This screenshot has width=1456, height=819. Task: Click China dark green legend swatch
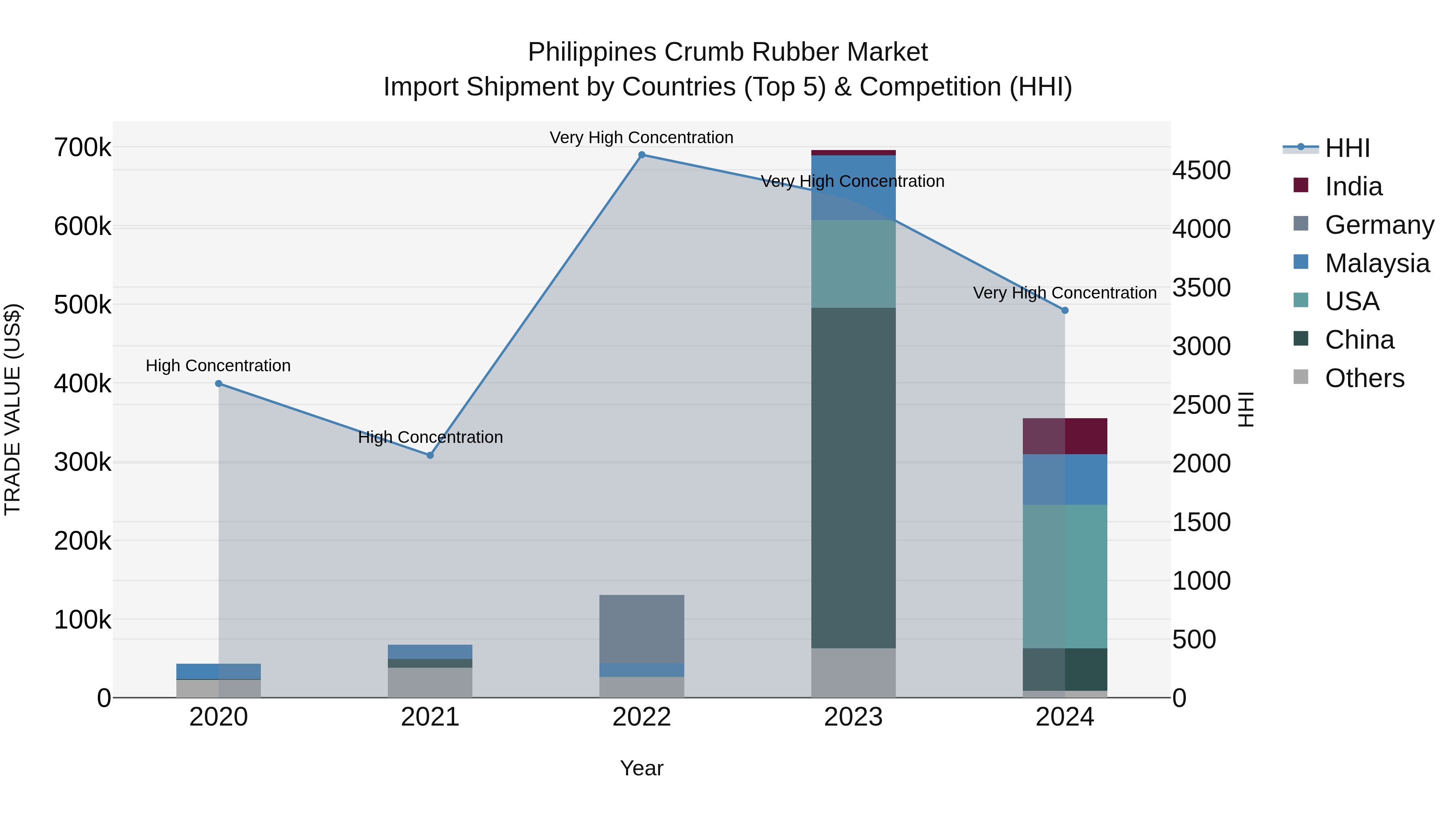(1301, 339)
